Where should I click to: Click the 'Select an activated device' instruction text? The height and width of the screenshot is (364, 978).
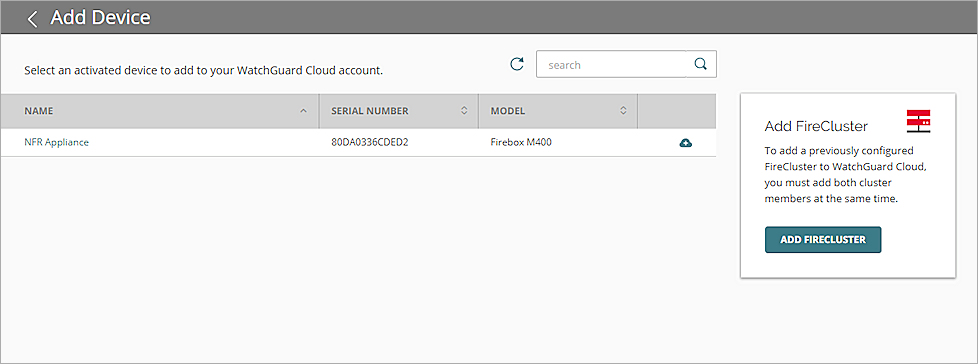203,70
